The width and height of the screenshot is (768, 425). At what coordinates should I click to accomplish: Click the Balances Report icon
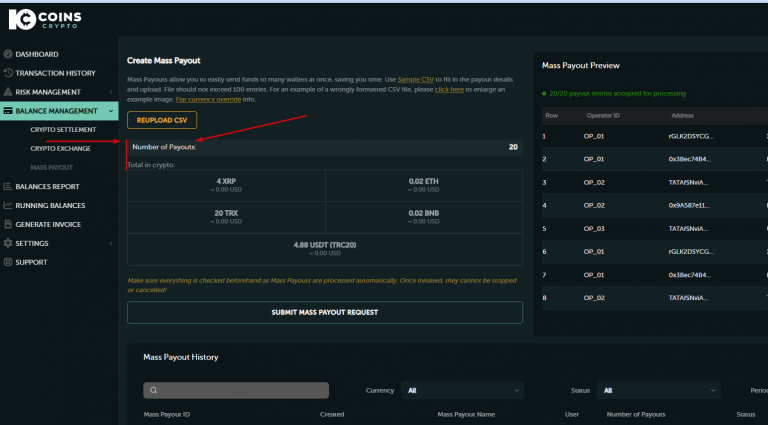click(8, 186)
